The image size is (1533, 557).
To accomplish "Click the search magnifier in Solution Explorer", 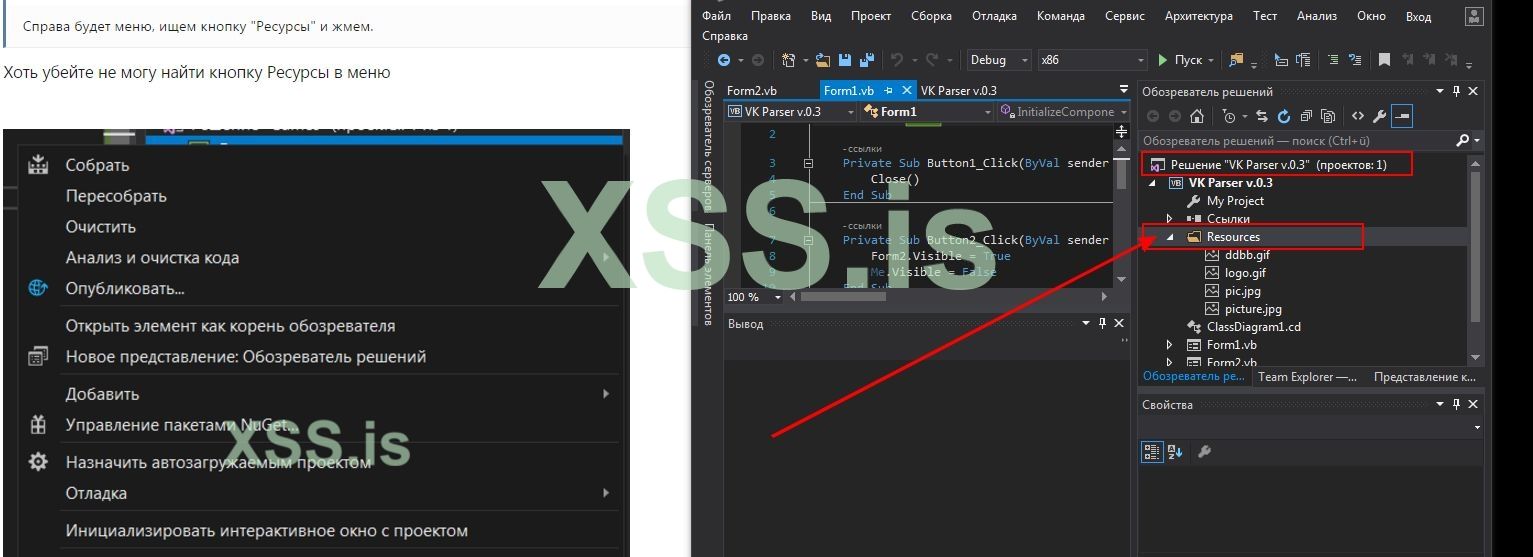I will (1463, 141).
